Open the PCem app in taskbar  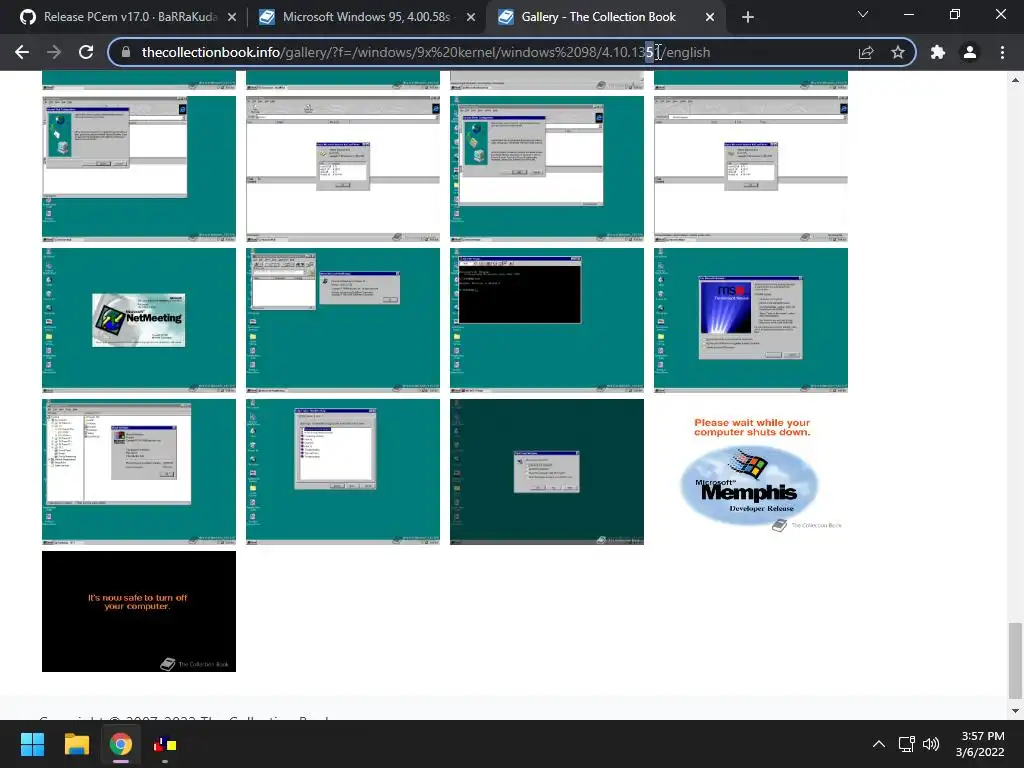click(165, 744)
